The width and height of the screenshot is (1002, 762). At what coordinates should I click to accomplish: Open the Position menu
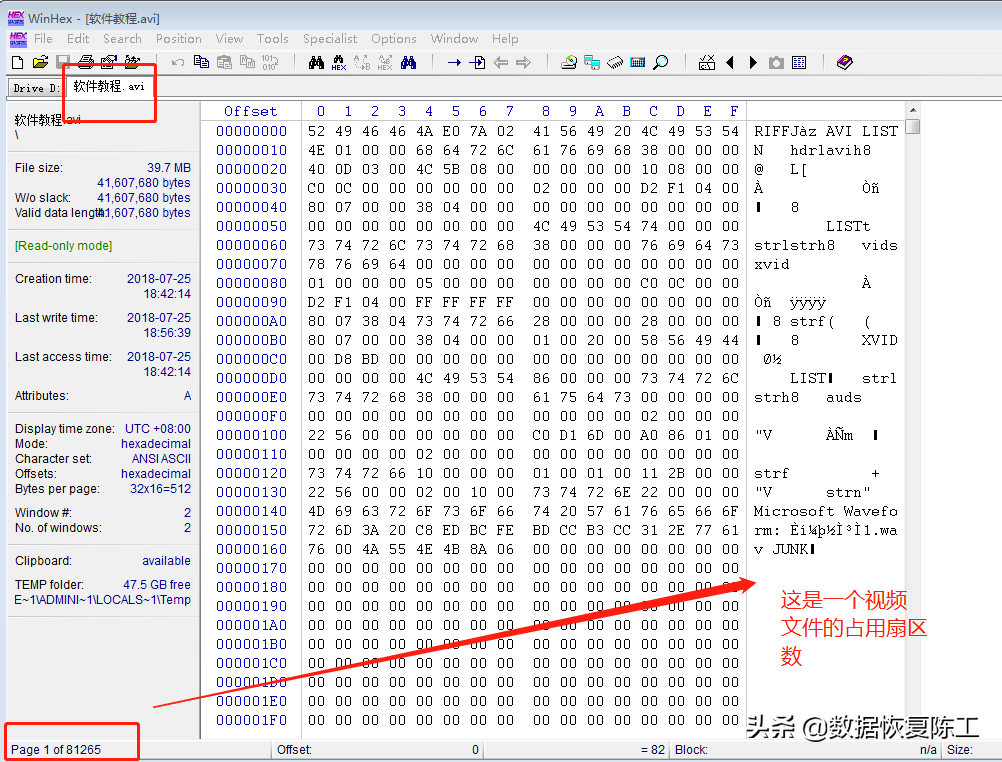178,38
